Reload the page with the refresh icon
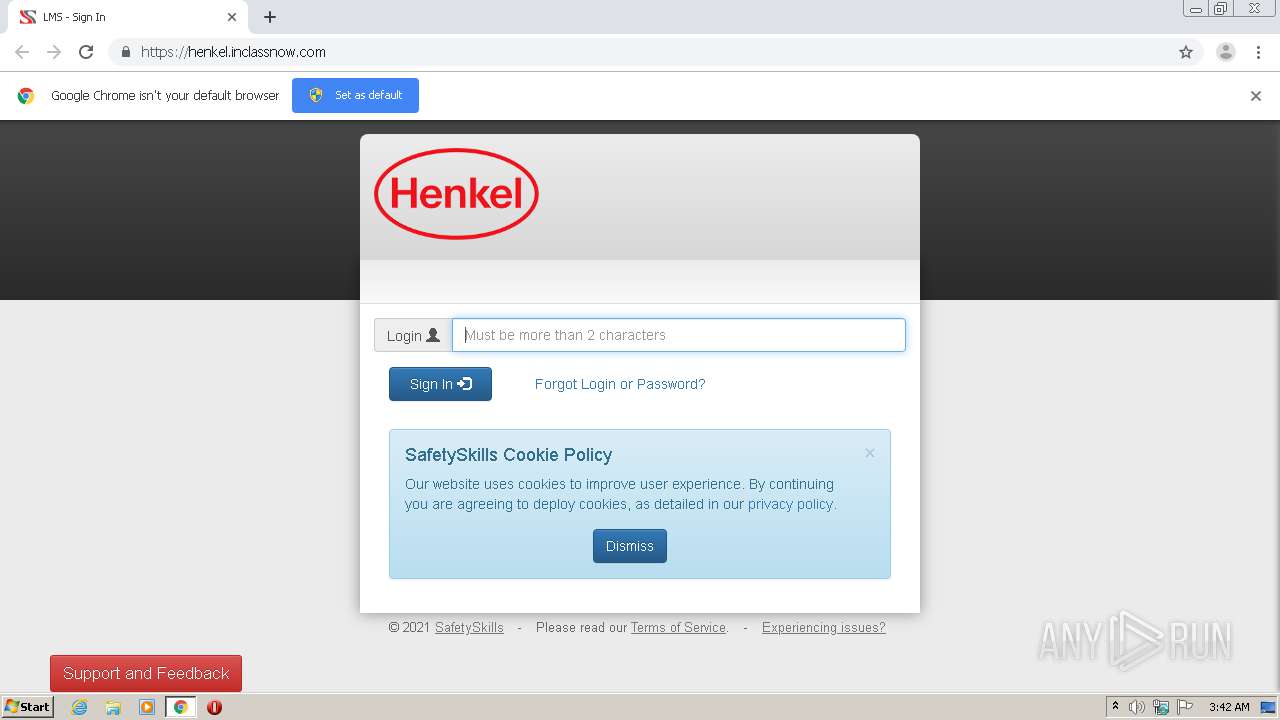Screen dimensions: 1280x720 (86, 52)
